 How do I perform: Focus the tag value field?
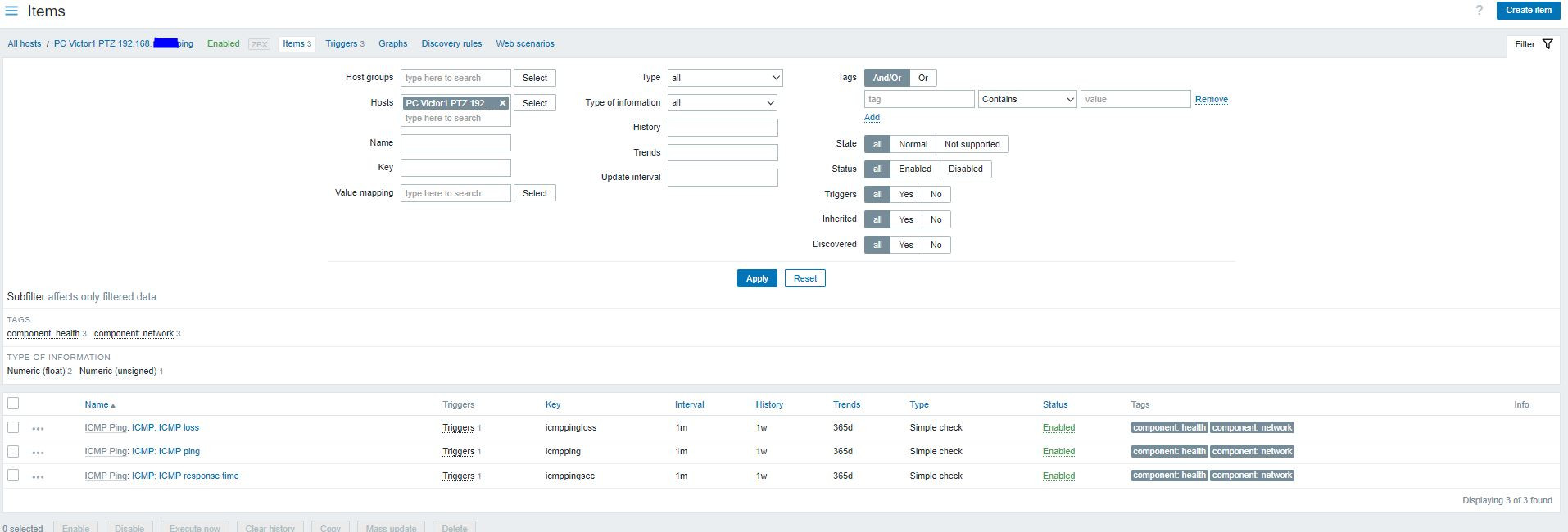(x=1135, y=99)
